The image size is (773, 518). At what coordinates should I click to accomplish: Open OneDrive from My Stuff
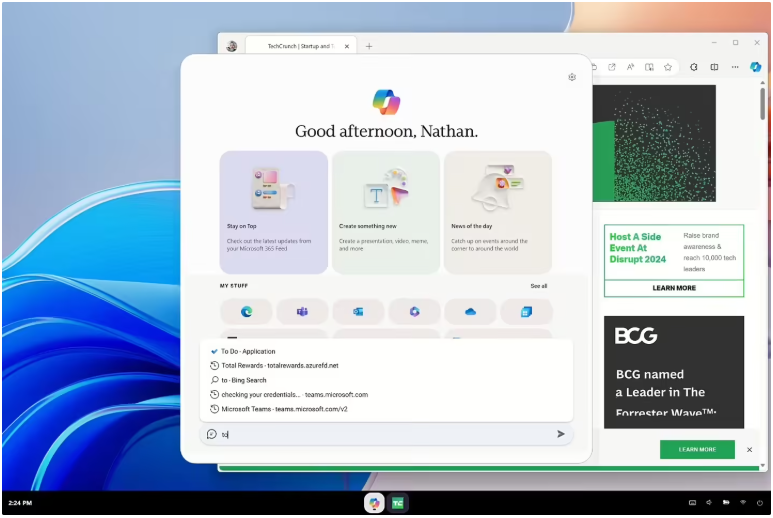pos(470,311)
